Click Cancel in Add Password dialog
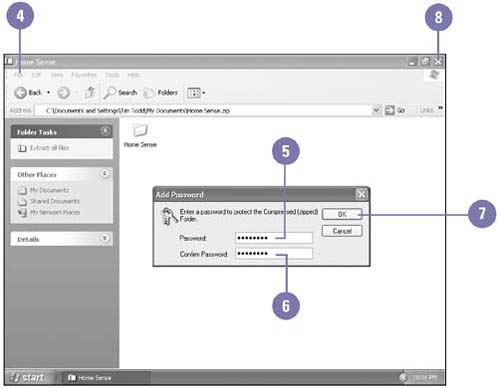The height and width of the screenshot is (389, 500). point(342,231)
